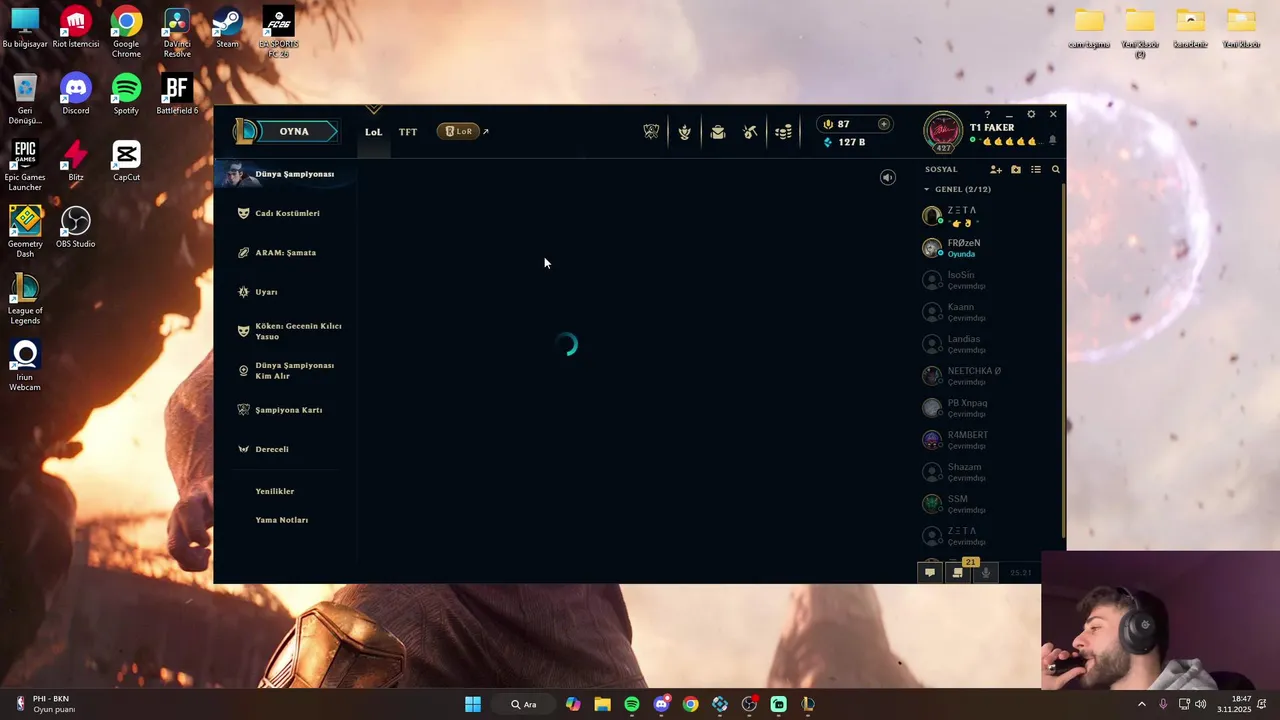Screen dimensions: 1280x720
Task: Open Spotify from the taskbar
Action: click(x=632, y=704)
